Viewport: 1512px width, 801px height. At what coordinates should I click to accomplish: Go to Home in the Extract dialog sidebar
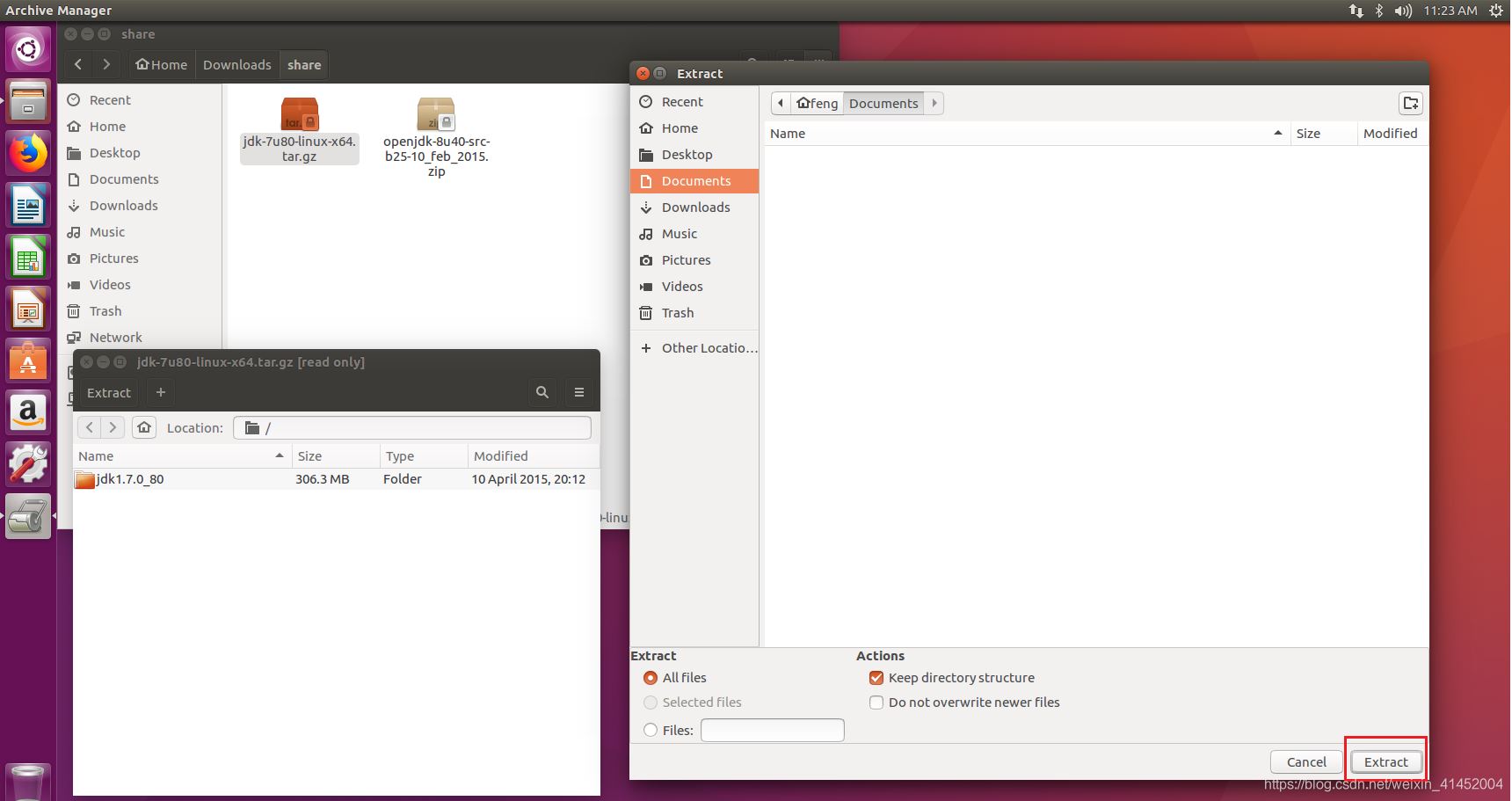pyautogui.click(x=694, y=128)
